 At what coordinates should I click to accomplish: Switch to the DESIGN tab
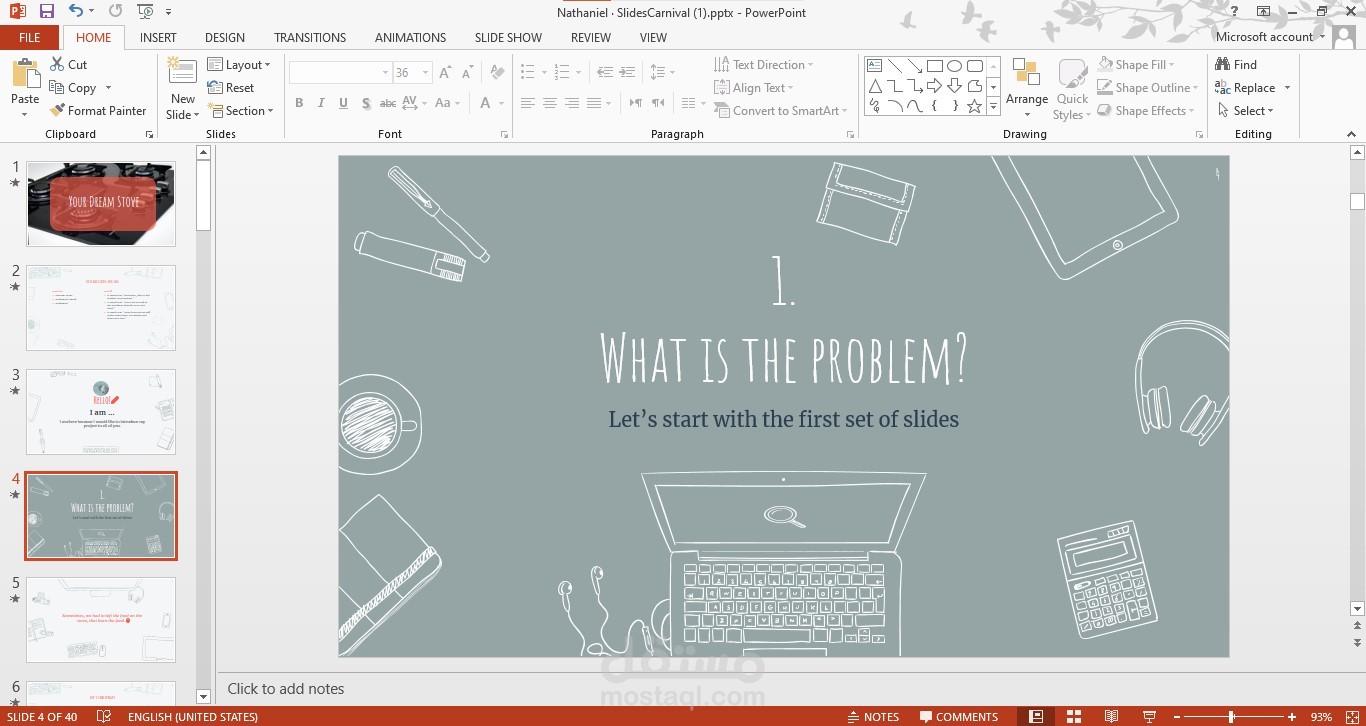[225, 38]
